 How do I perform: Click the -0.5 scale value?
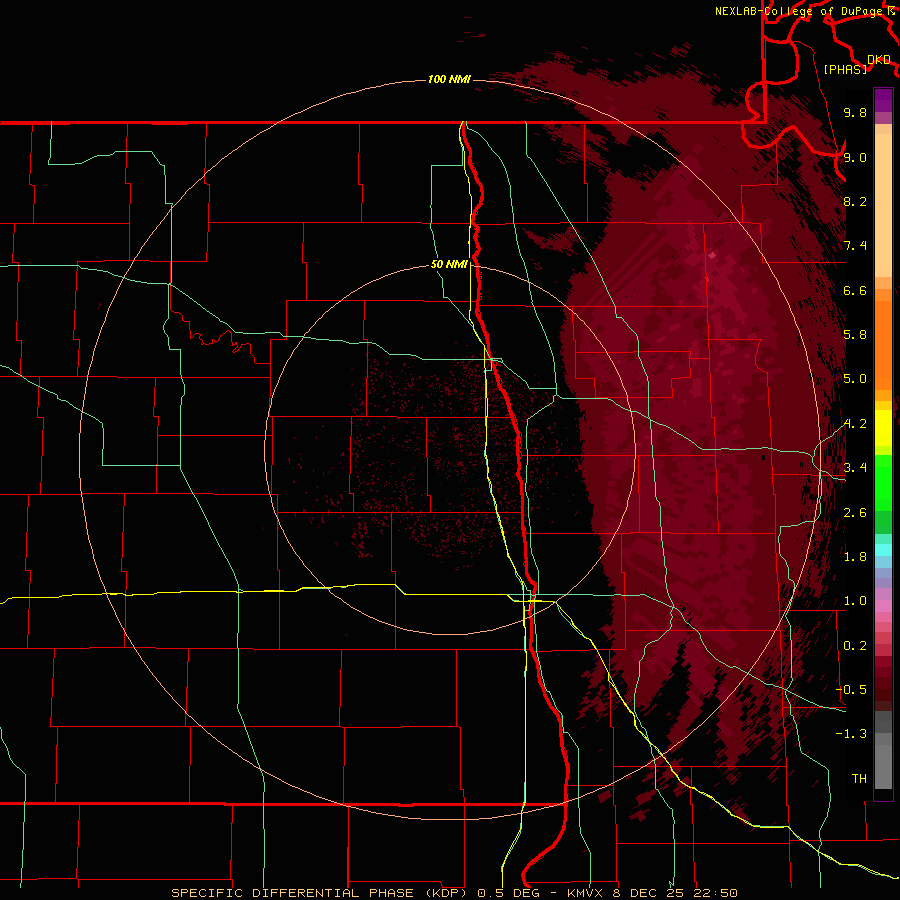[x=851, y=689]
